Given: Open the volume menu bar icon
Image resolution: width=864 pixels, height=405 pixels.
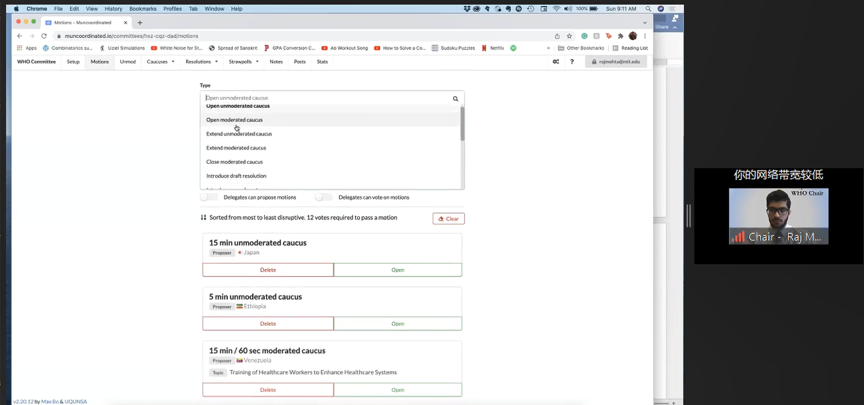Looking at the screenshot, I should point(568,9).
